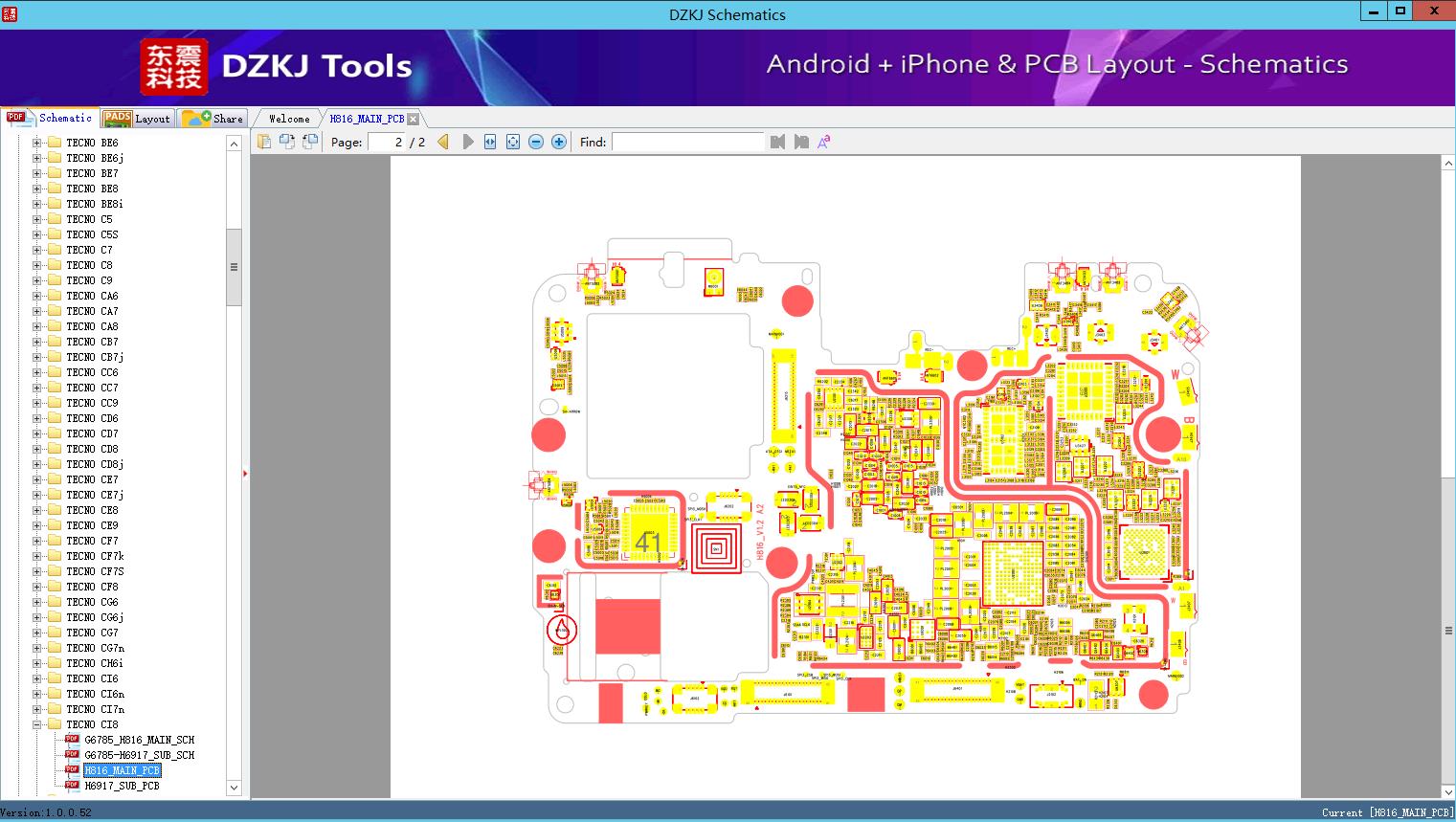Click the tree scroll down arrow

pyautogui.click(x=234, y=789)
